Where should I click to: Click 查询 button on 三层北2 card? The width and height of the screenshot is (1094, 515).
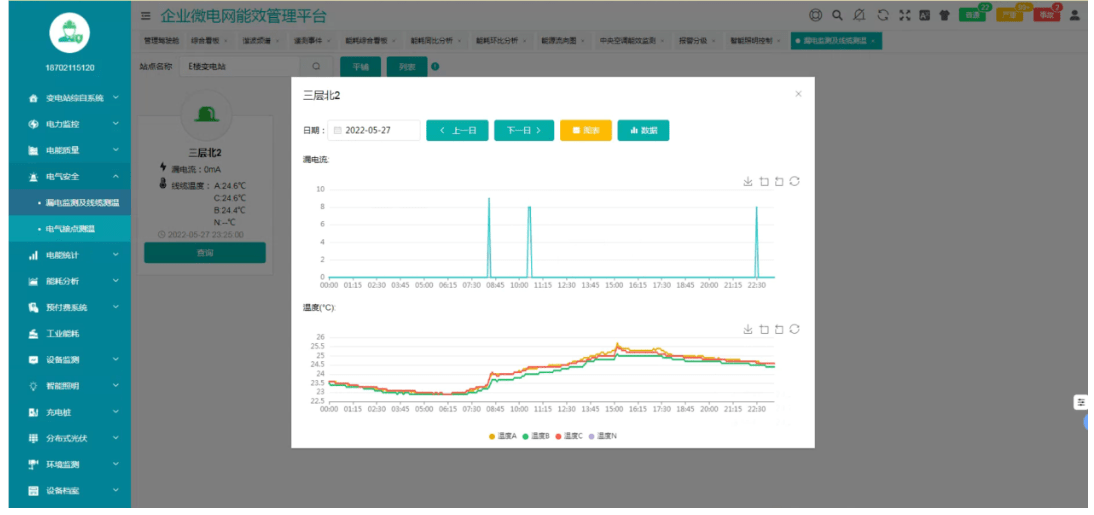205,253
